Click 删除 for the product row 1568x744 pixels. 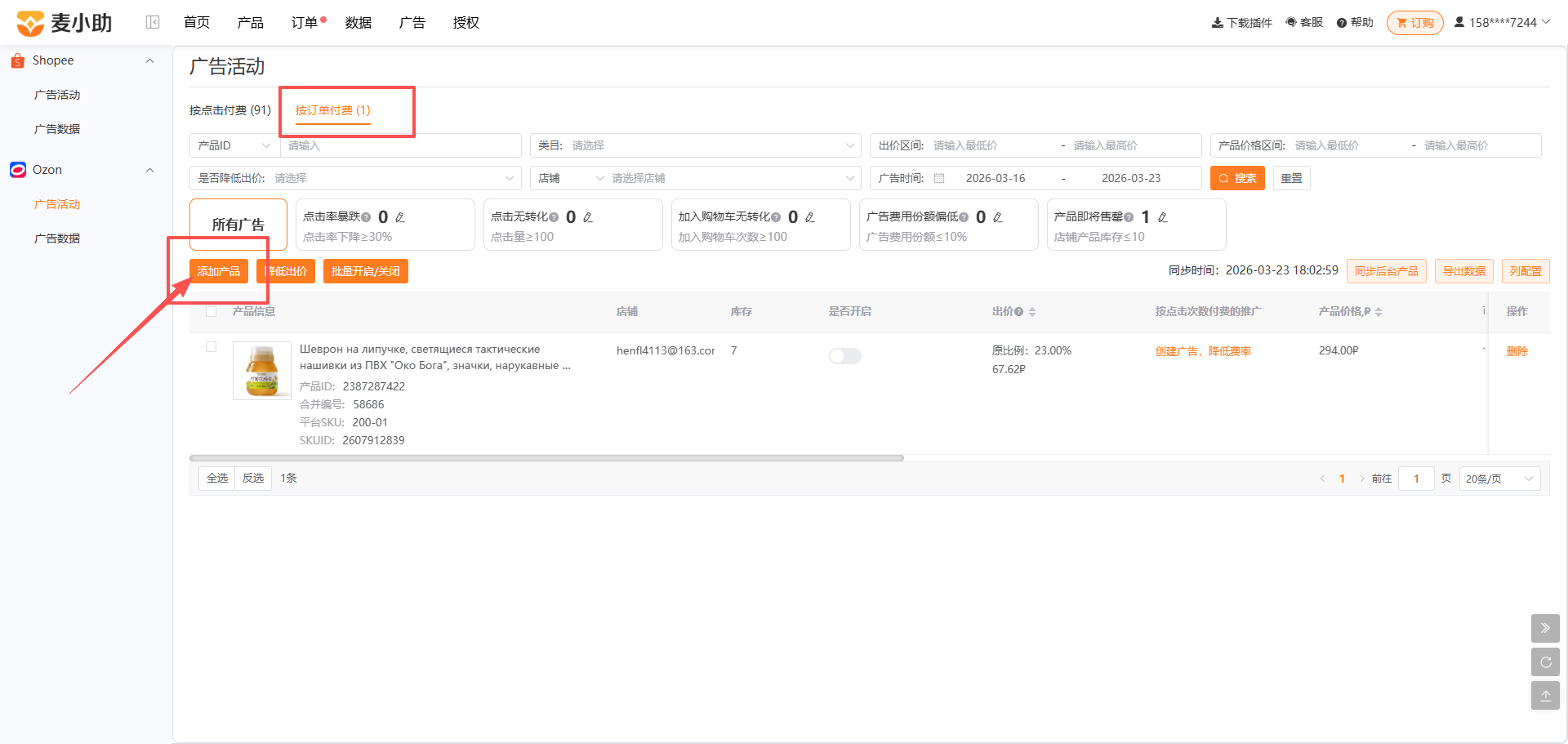(1517, 351)
